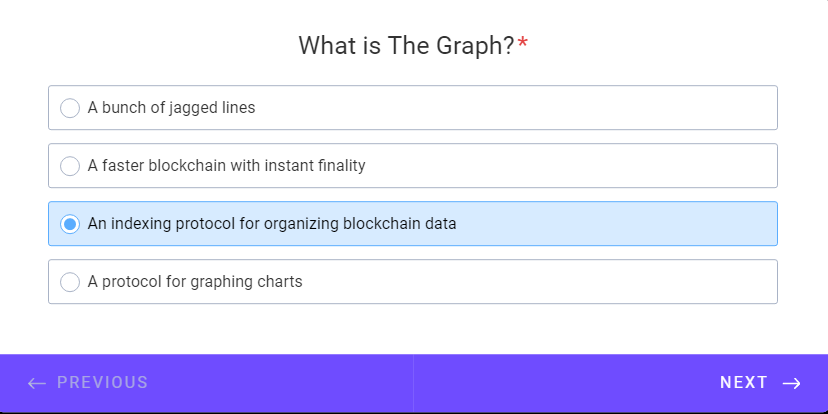
Task: Click blank space in the jagged lines row
Action: [518, 108]
